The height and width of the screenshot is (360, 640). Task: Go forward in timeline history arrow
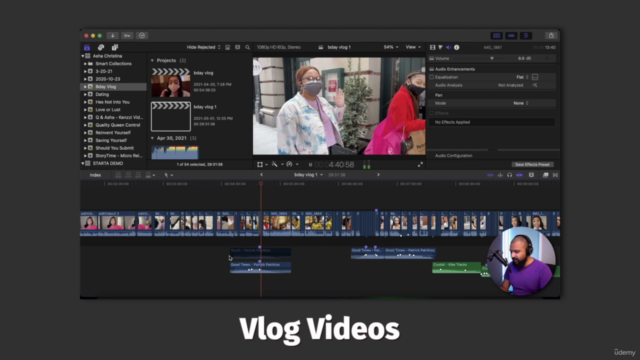378,175
